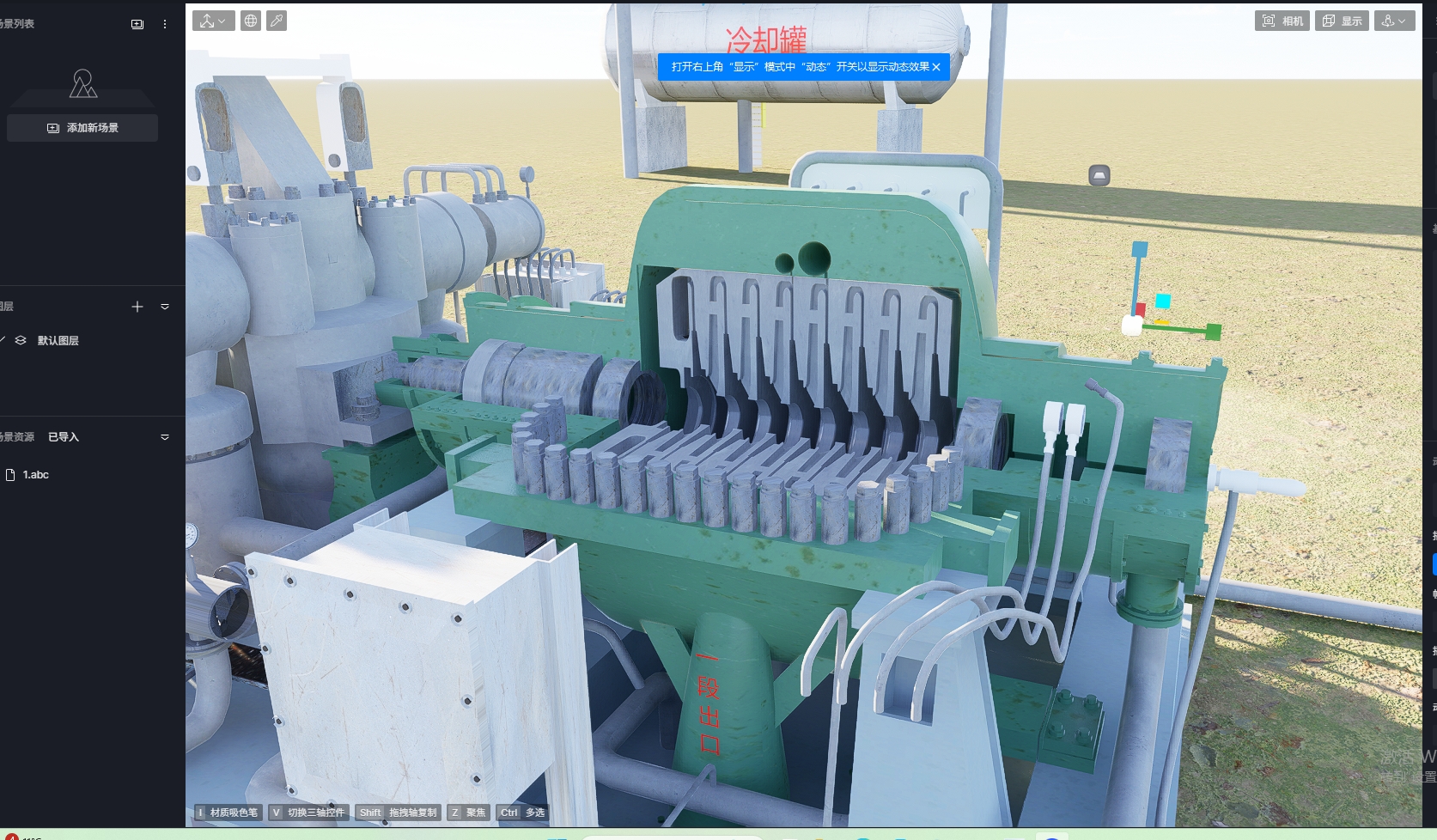Screen dimensions: 1437x840
Task: Open the scene list three-dot menu
Action: point(165,24)
